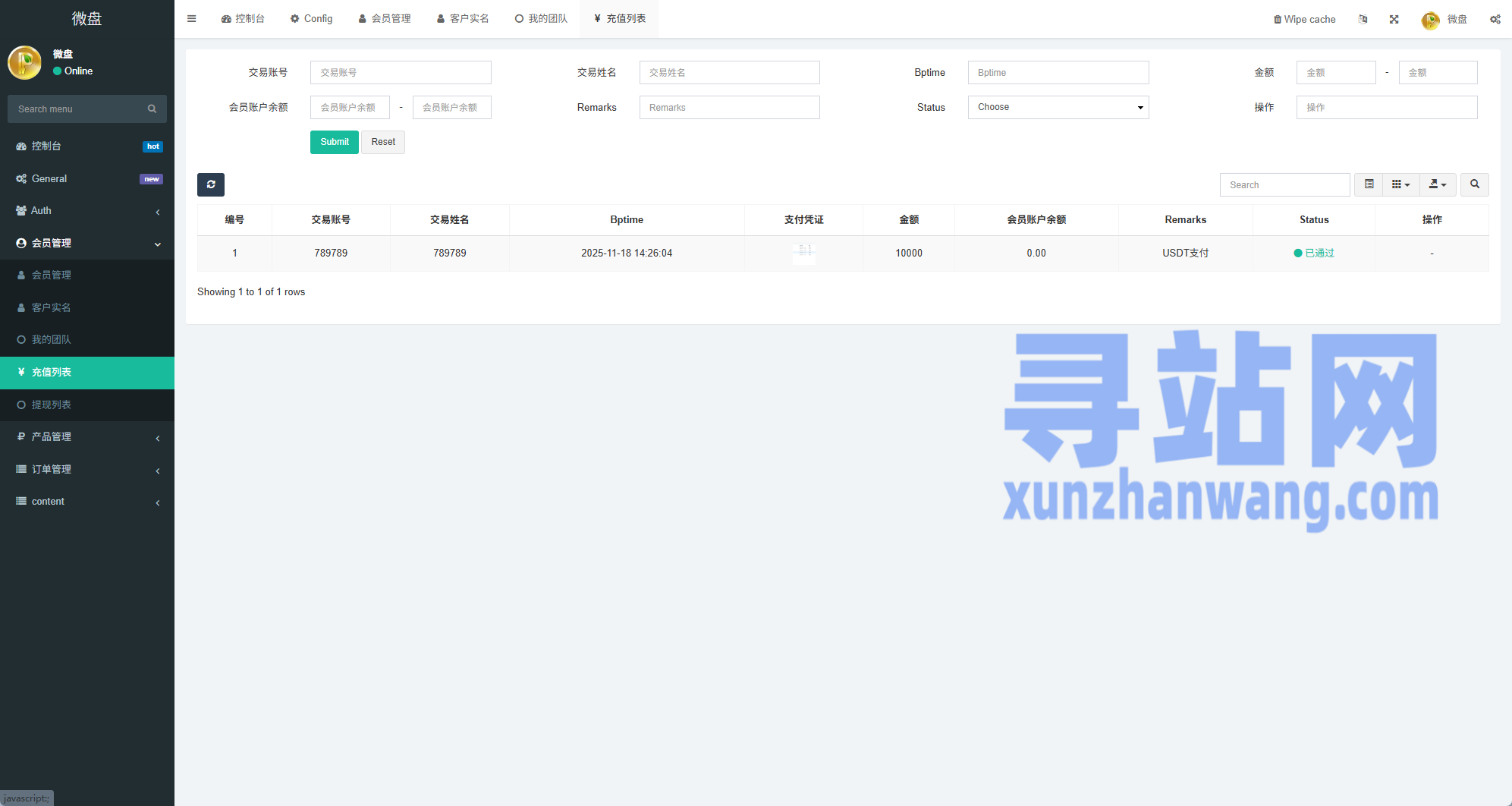
Task: Expand the 产品管理 sidebar menu
Action: (x=87, y=437)
